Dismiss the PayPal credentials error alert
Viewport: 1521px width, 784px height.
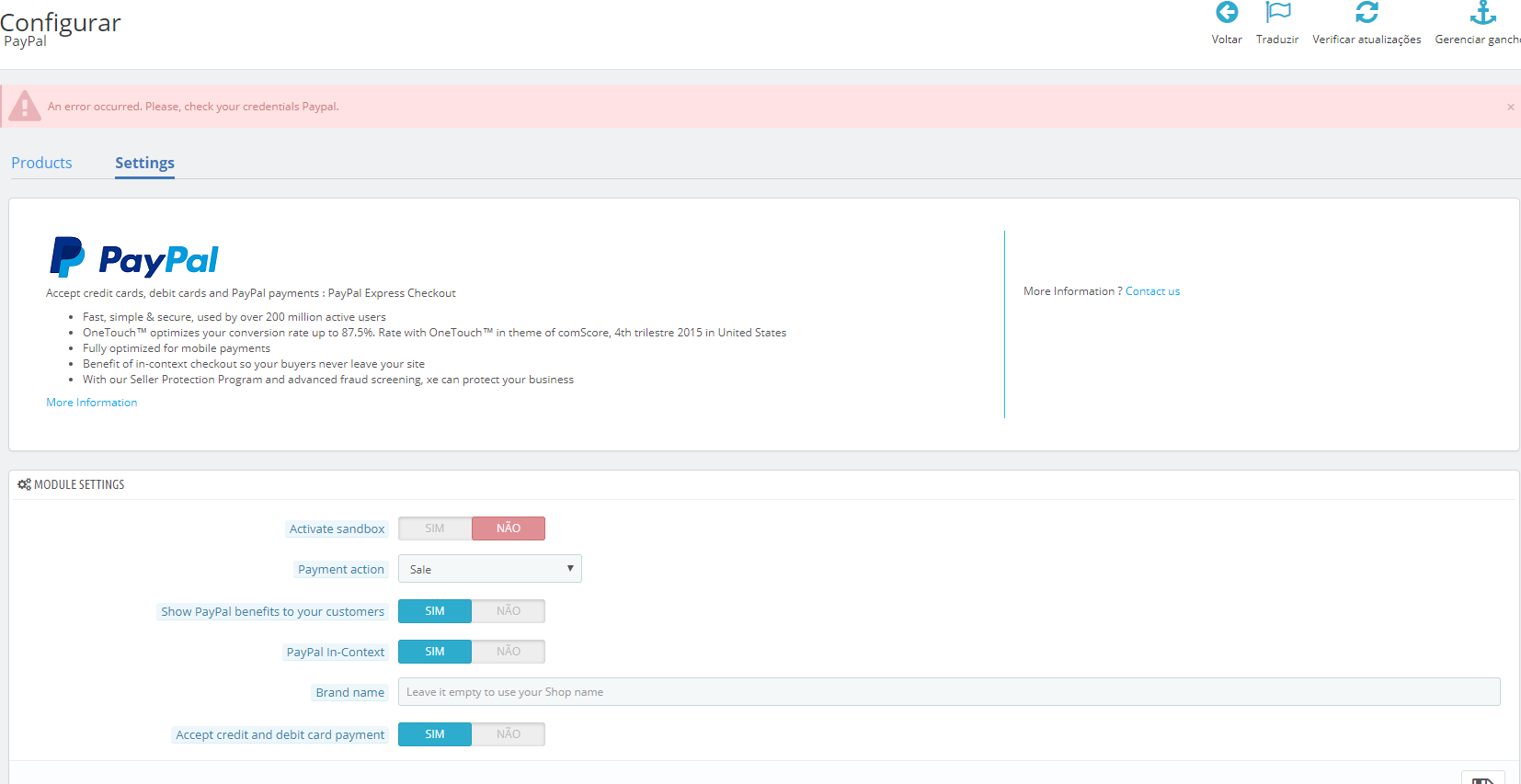[x=1510, y=108]
